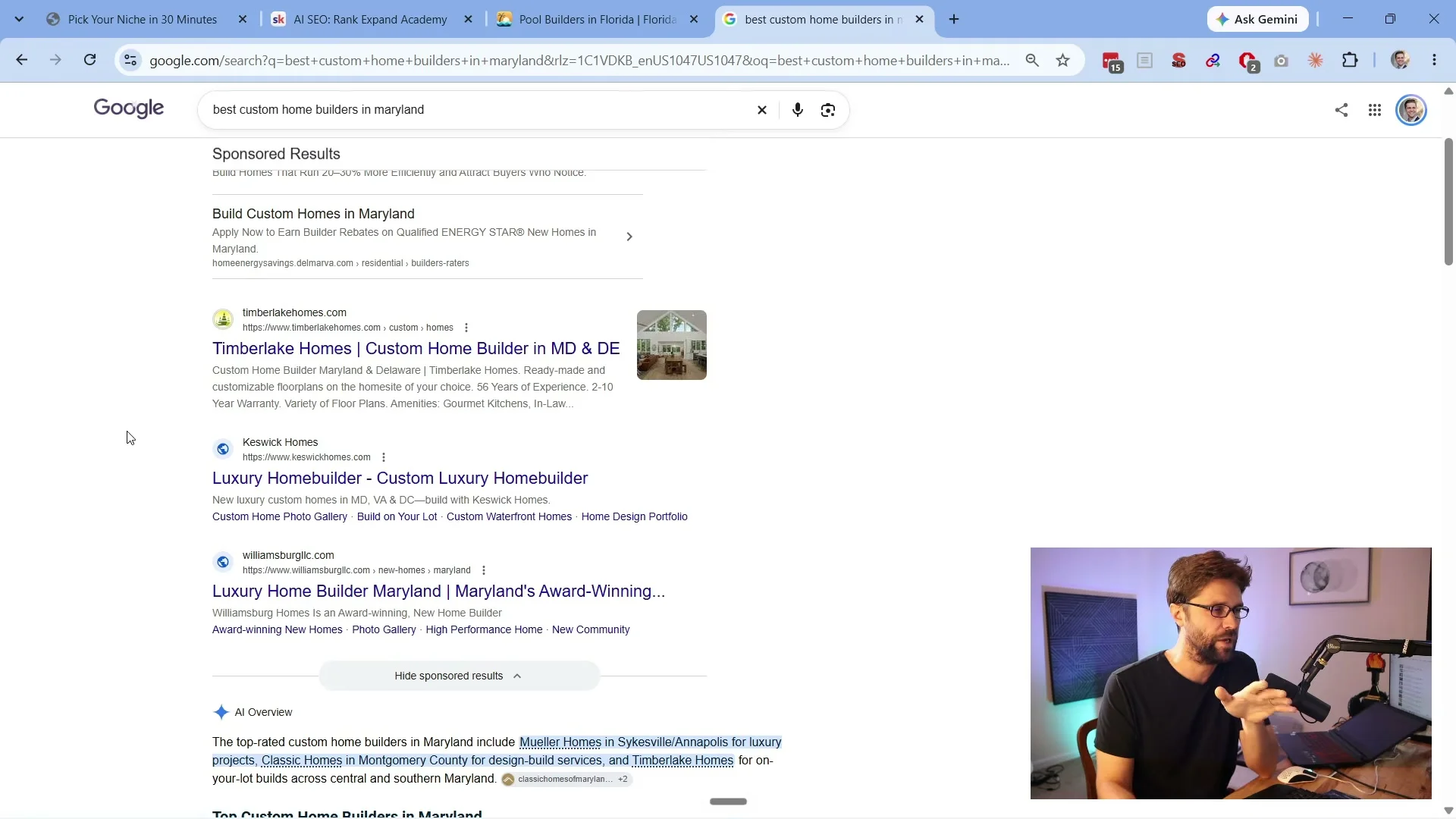Close the Pool Builders in Florida tab
Image resolution: width=1456 pixels, height=819 pixels.
[x=693, y=19]
